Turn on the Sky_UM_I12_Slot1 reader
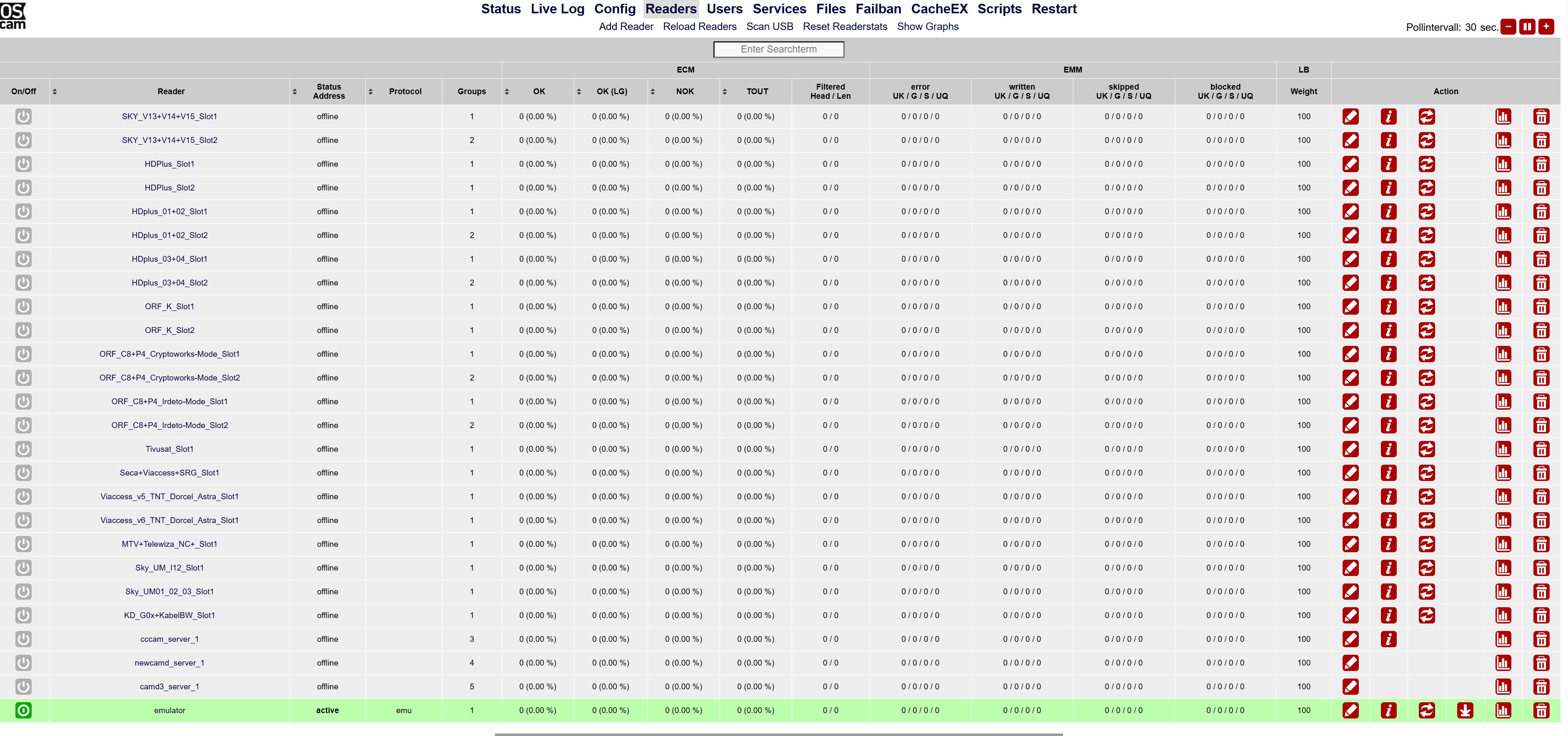1568x736 pixels. (x=23, y=567)
